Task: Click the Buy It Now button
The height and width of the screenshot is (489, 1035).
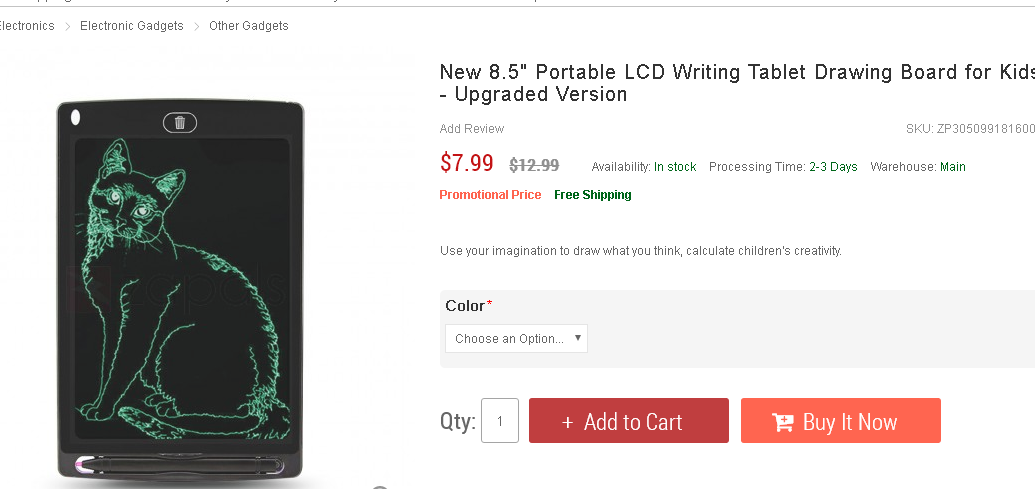Action: pyautogui.click(x=841, y=420)
